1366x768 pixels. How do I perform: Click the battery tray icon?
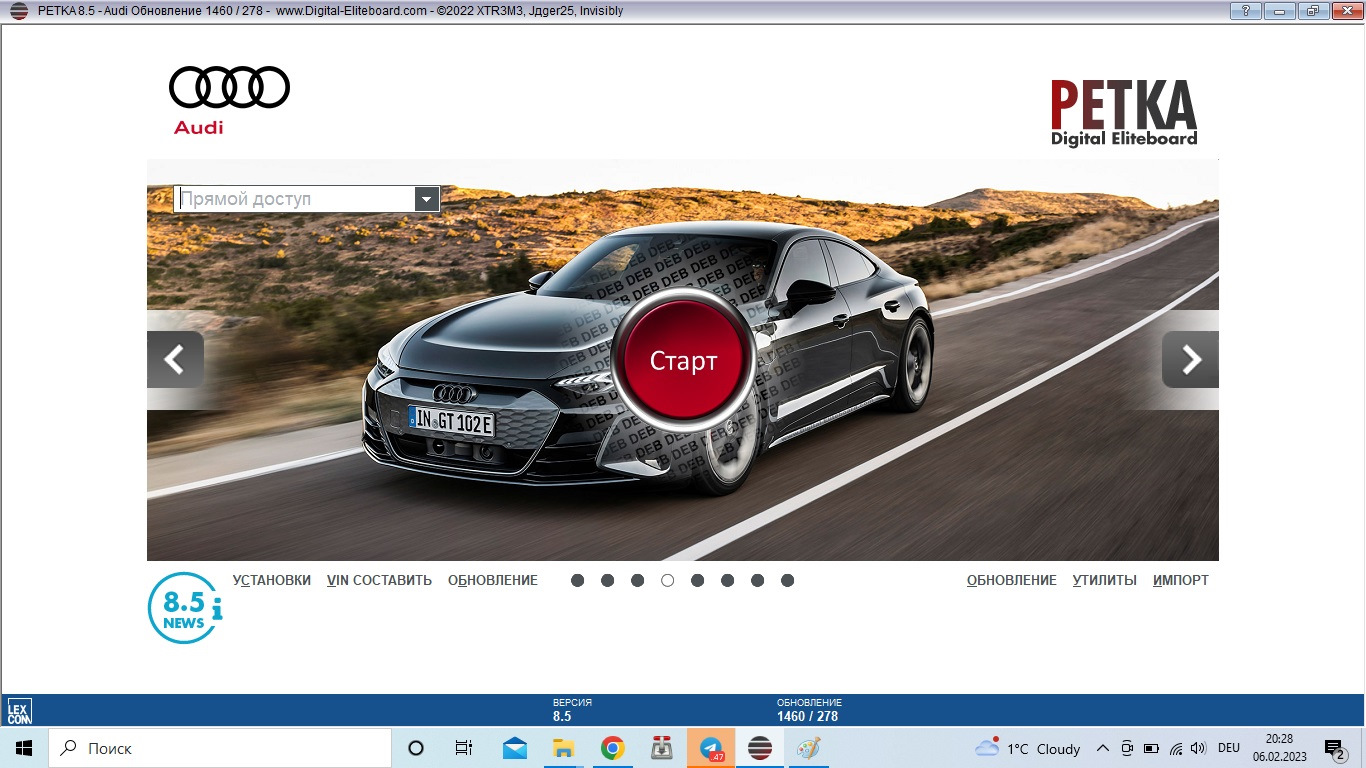tap(1151, 748)
